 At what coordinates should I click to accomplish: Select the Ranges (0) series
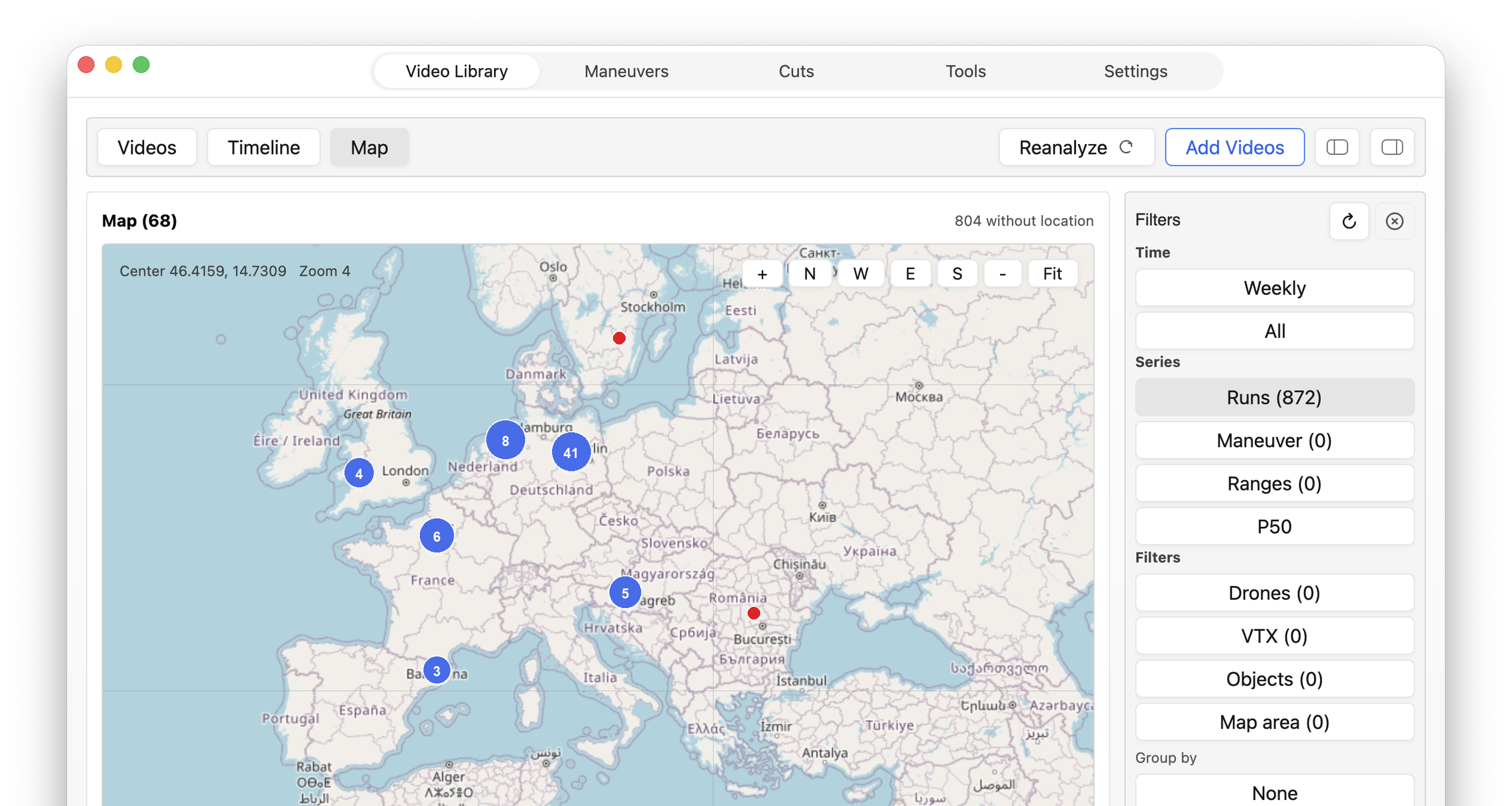click(x=1274, y=483)
